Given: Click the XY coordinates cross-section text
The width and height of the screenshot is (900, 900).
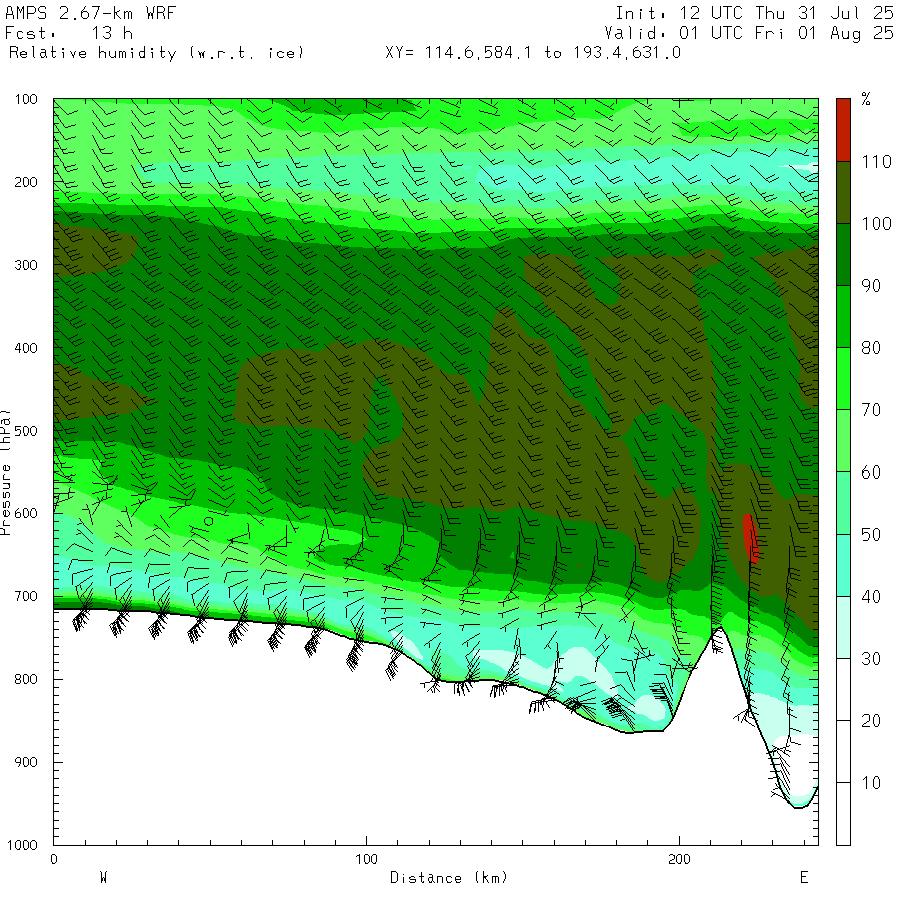Looking at the screenshot, I should 533,53.
